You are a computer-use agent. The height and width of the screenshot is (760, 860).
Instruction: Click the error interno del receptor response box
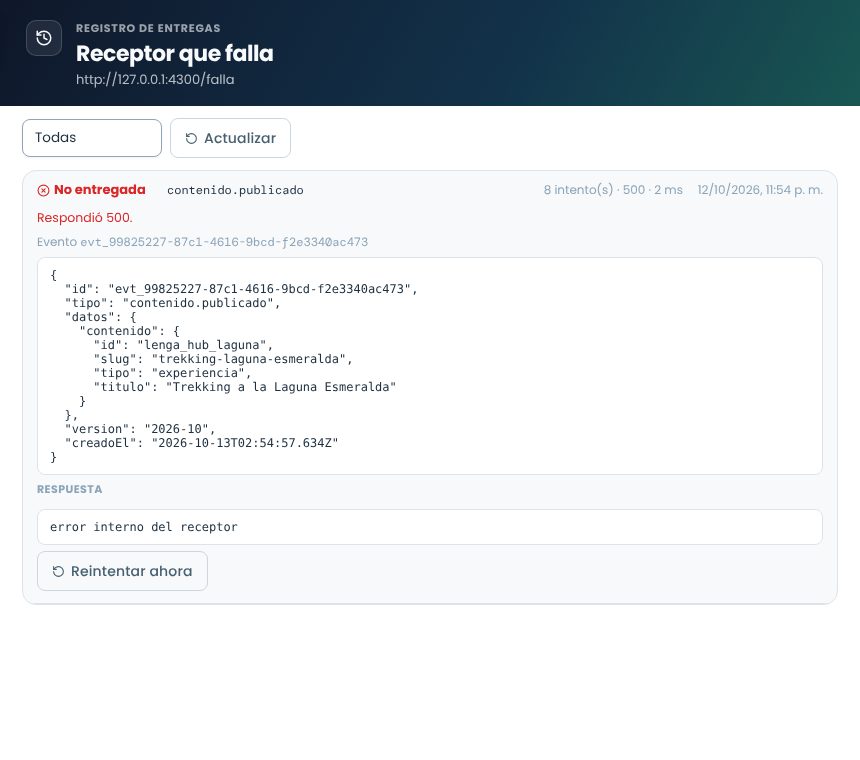[x=429, y=527]
